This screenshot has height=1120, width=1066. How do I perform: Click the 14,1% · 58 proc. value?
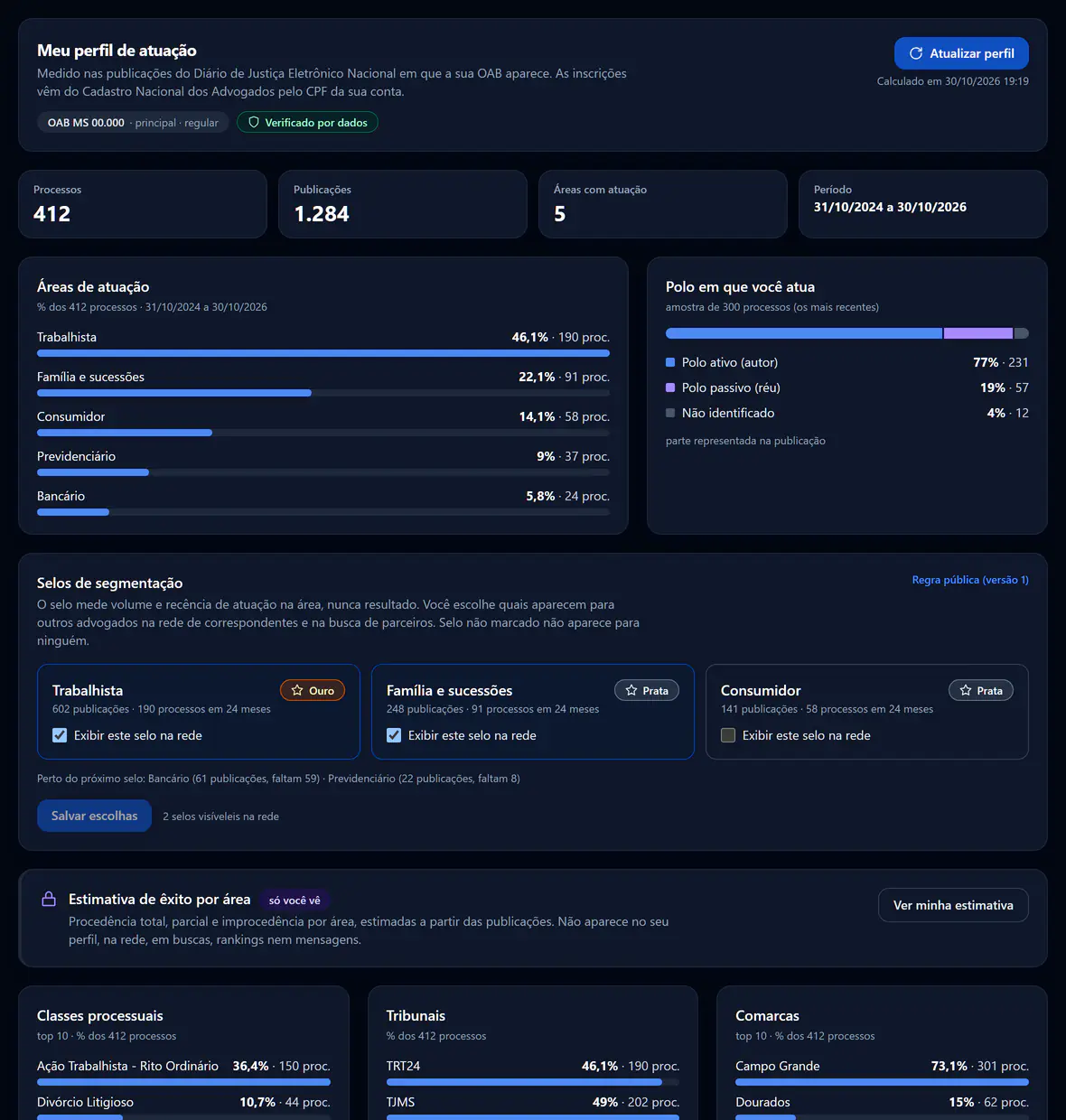click(x=564, y=416)
